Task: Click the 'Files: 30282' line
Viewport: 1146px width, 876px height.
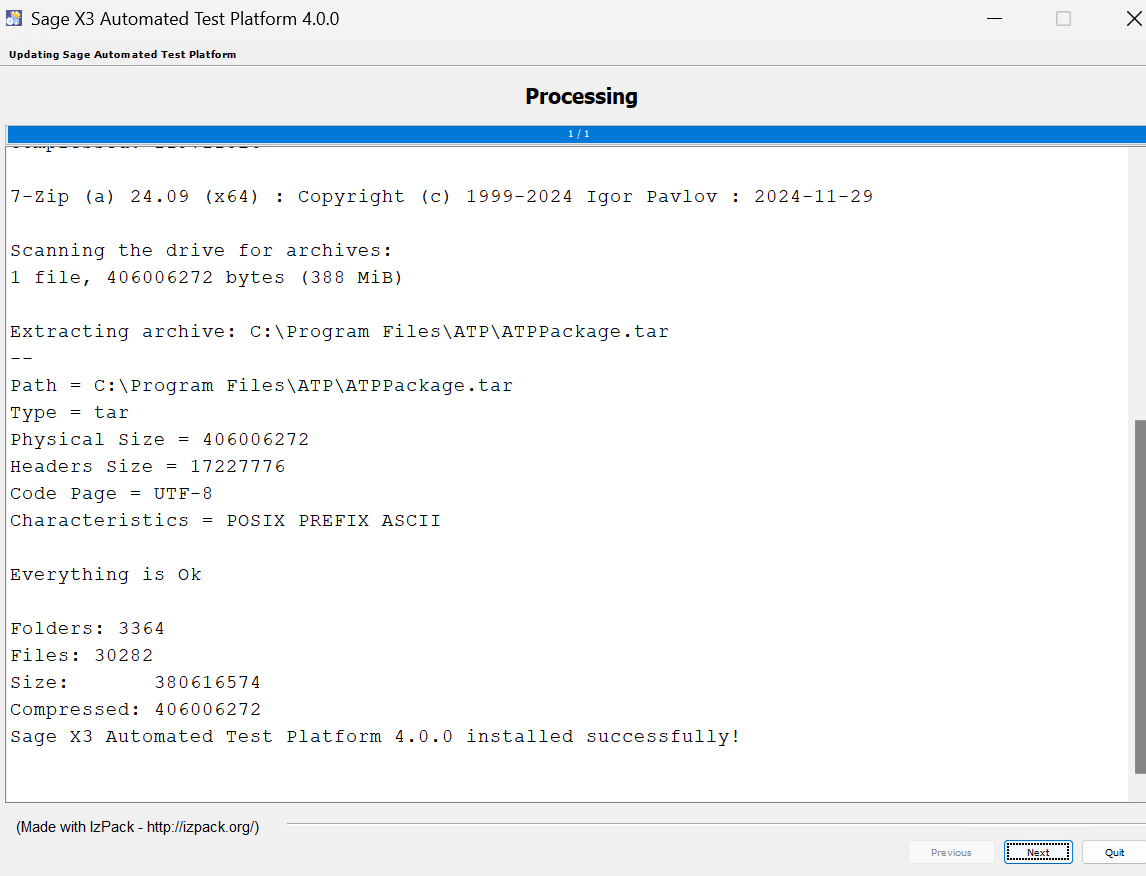Action: (x=82, y=655)
